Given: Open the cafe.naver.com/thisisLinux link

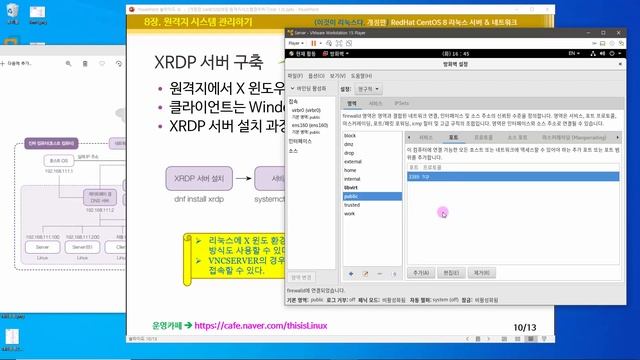Looking at the screenshot, I should tap(261, 326).
